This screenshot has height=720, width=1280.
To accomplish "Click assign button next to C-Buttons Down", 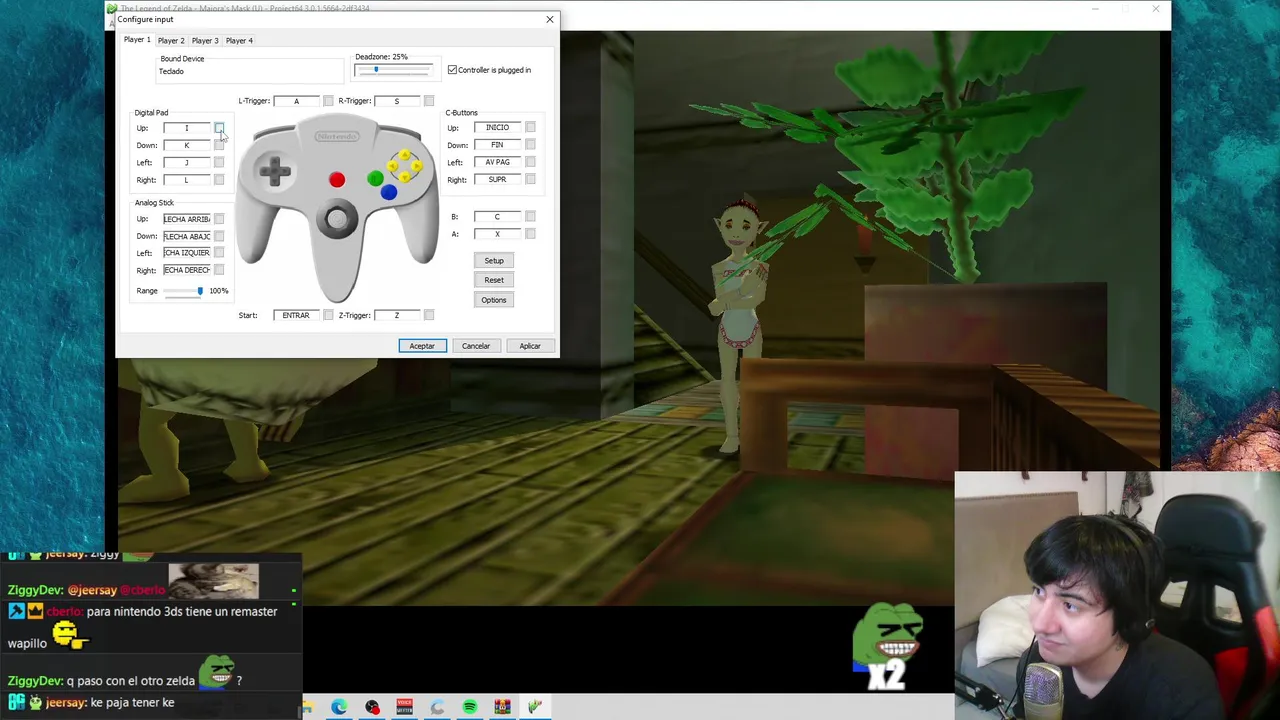I will pyautogui.click(x=530, y=145).
